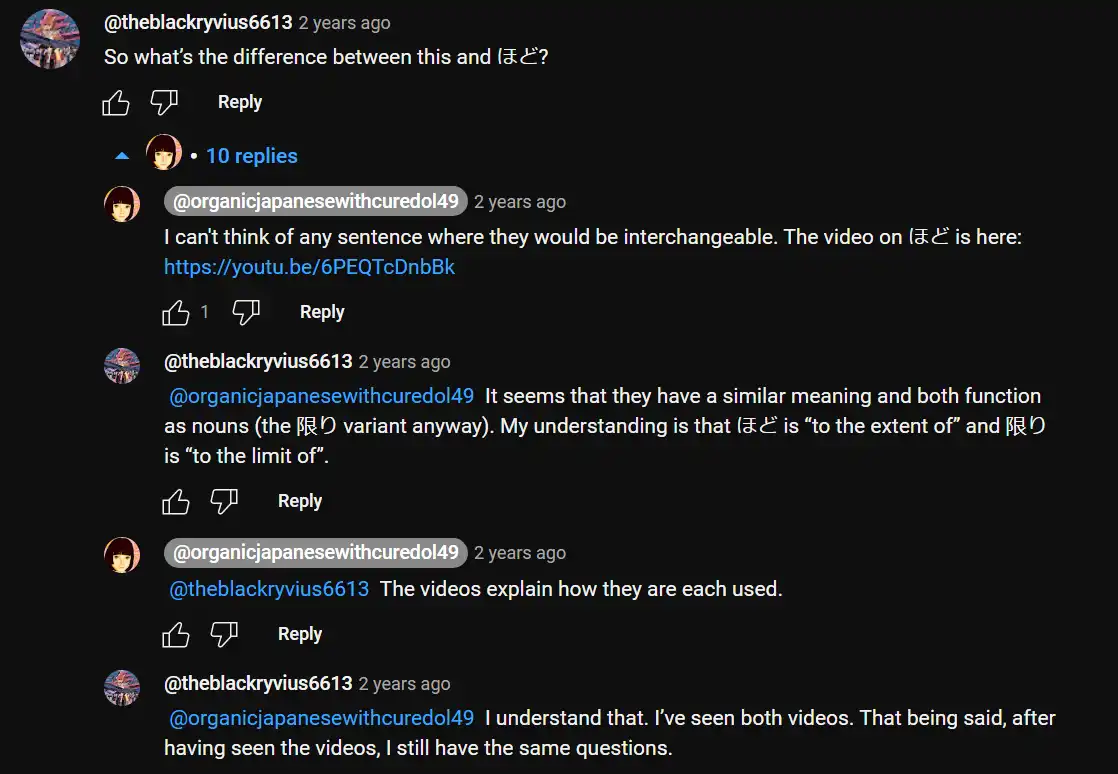Reply to "The videos explain" comment

300,634
